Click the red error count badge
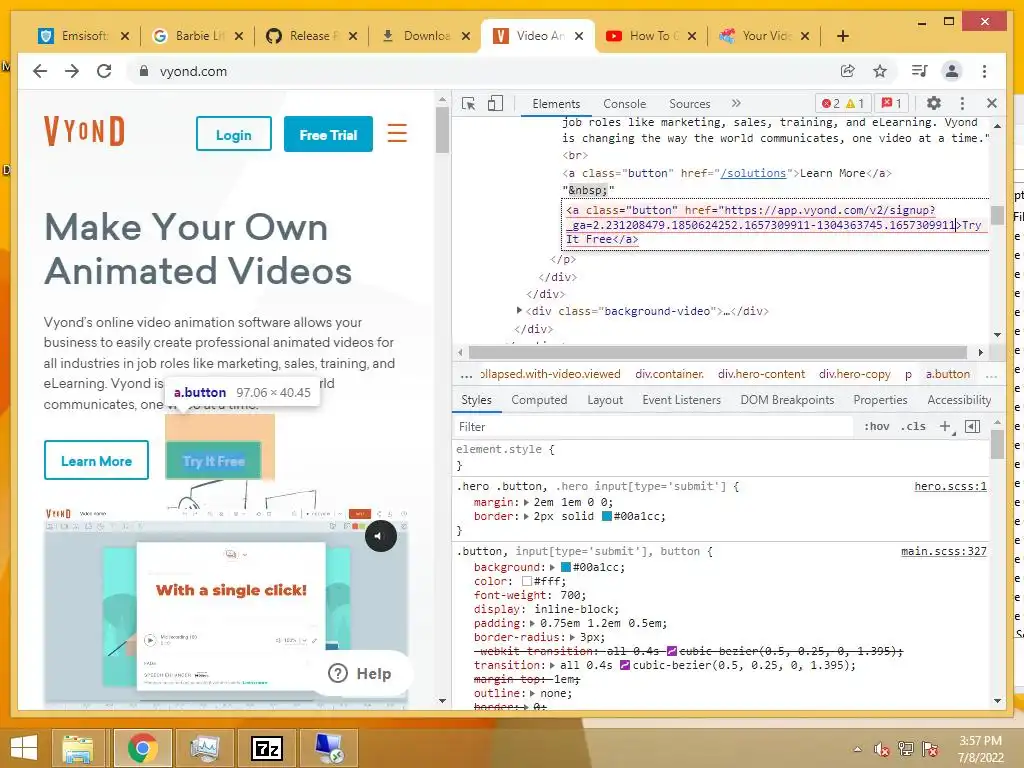 pyautogui.click(x=831, y=103)
